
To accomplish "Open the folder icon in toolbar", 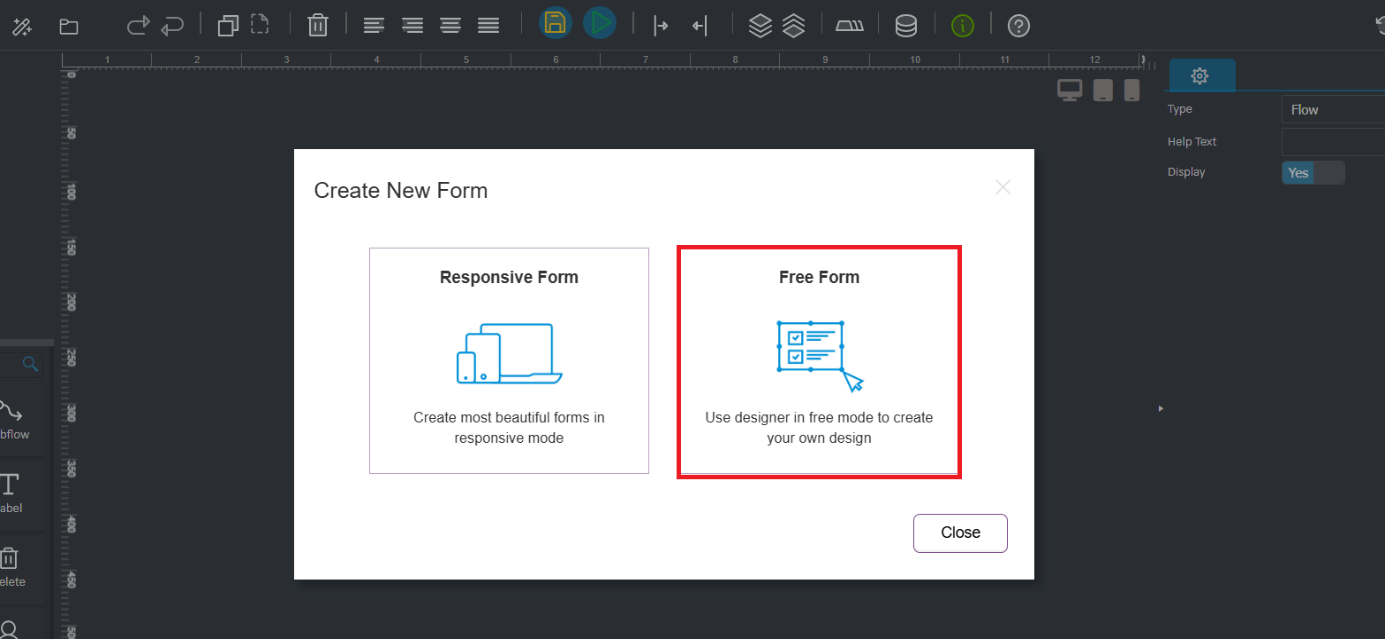I will [69, 27].
